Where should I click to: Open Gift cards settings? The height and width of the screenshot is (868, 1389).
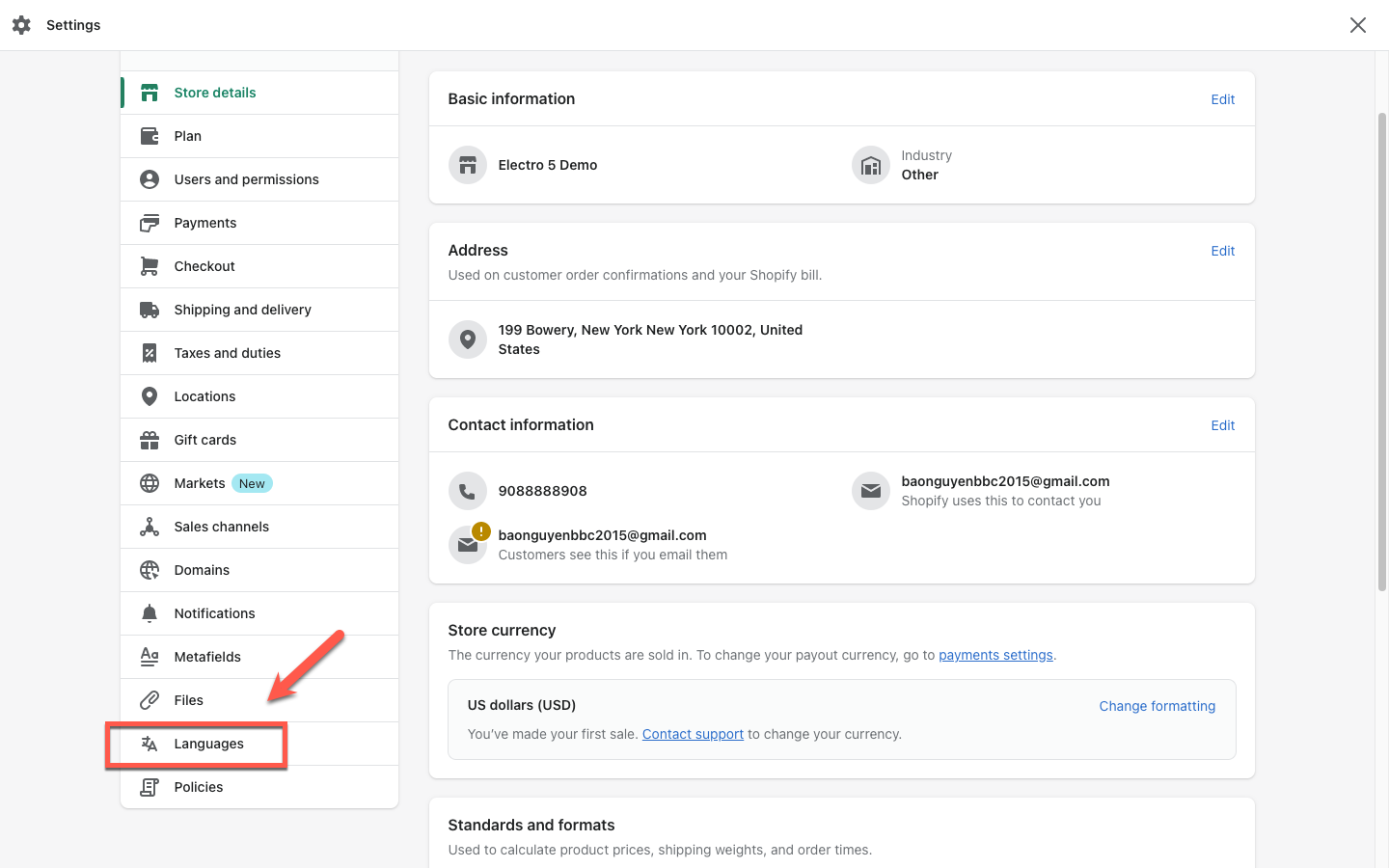pyautogui.click(x=259, y=440)
